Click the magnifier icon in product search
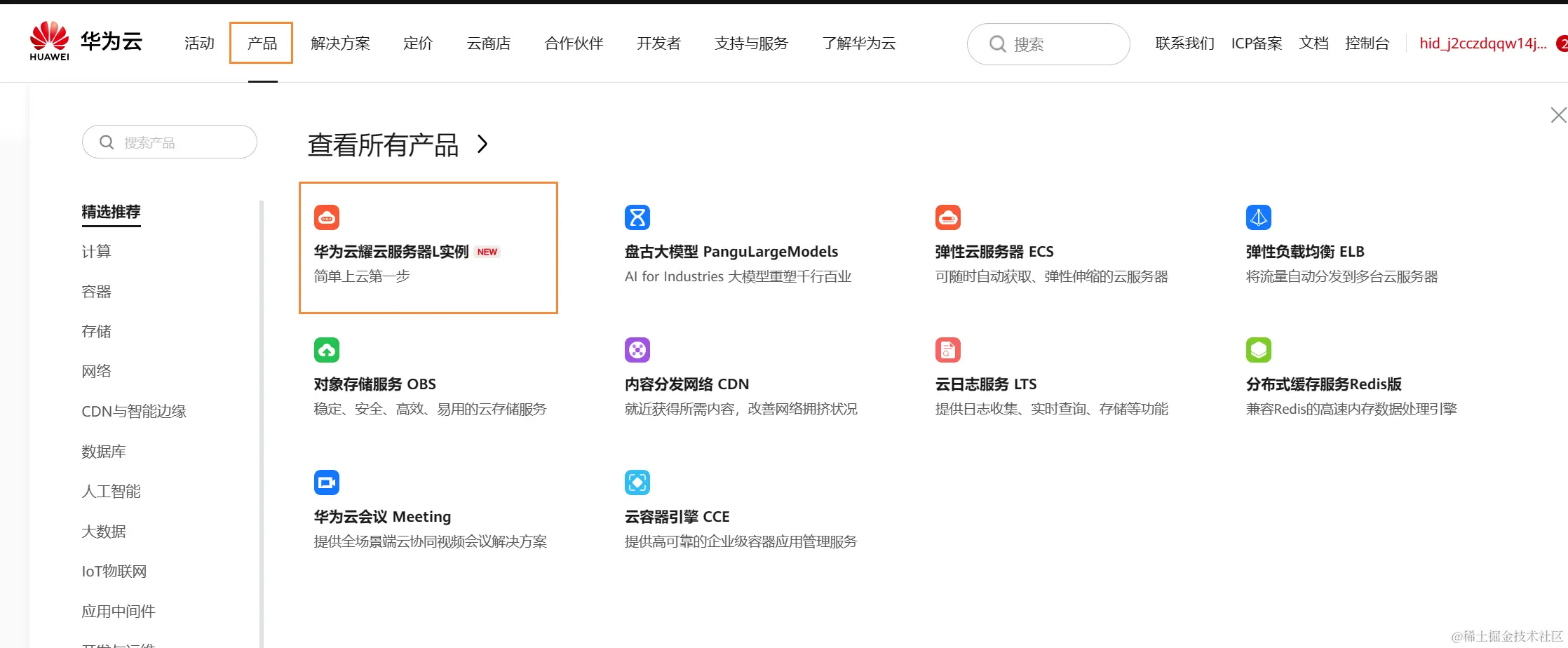This screenshot has height=648, width=1568. [107, 142]
